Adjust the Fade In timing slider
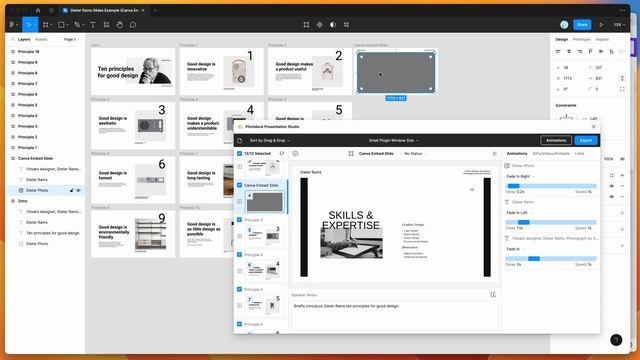Viewport: 640px width, 360px height. tap(551, 259)
